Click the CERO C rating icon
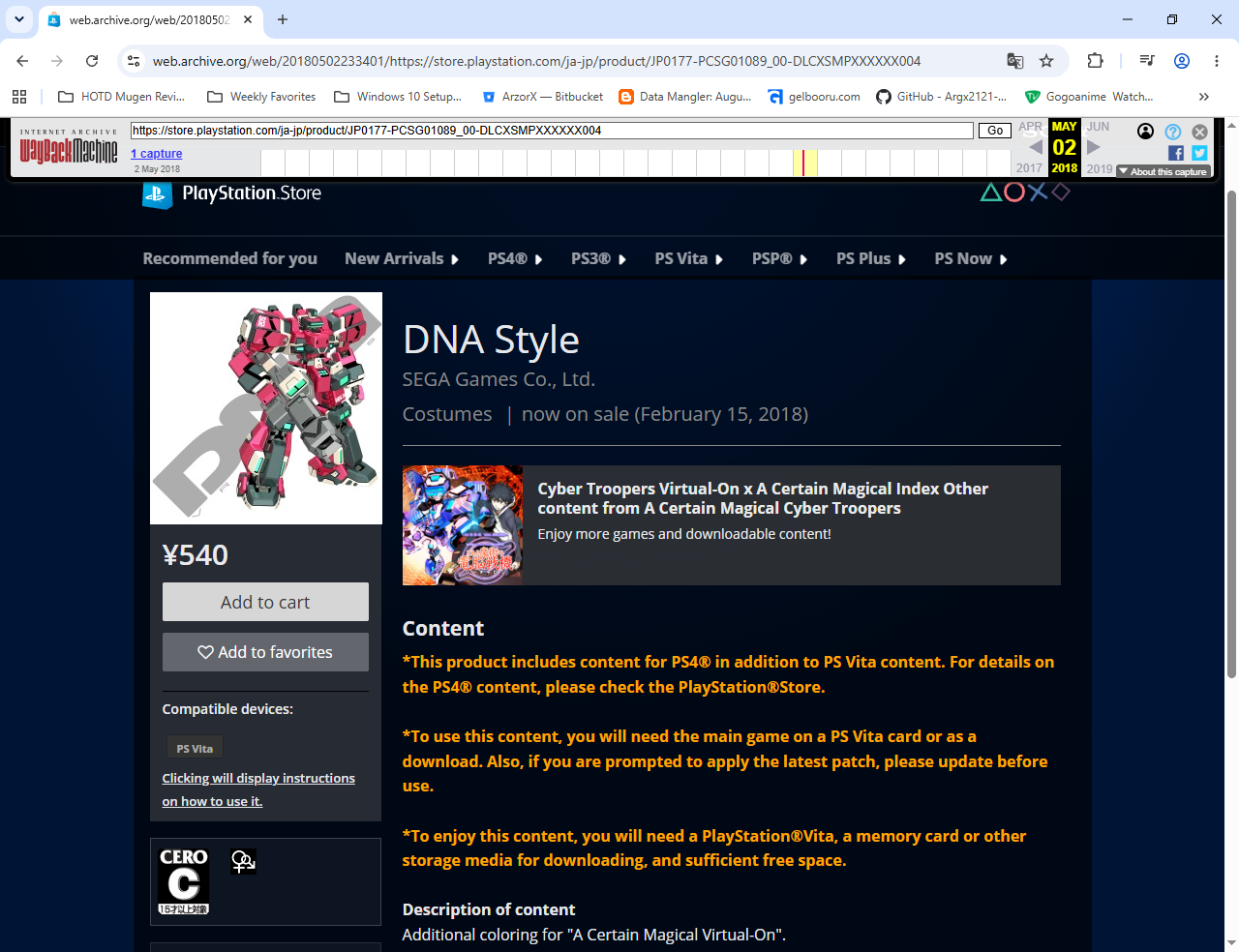Screen dimensions: 1239x952 pyautogui.click(x=184, y=880)
